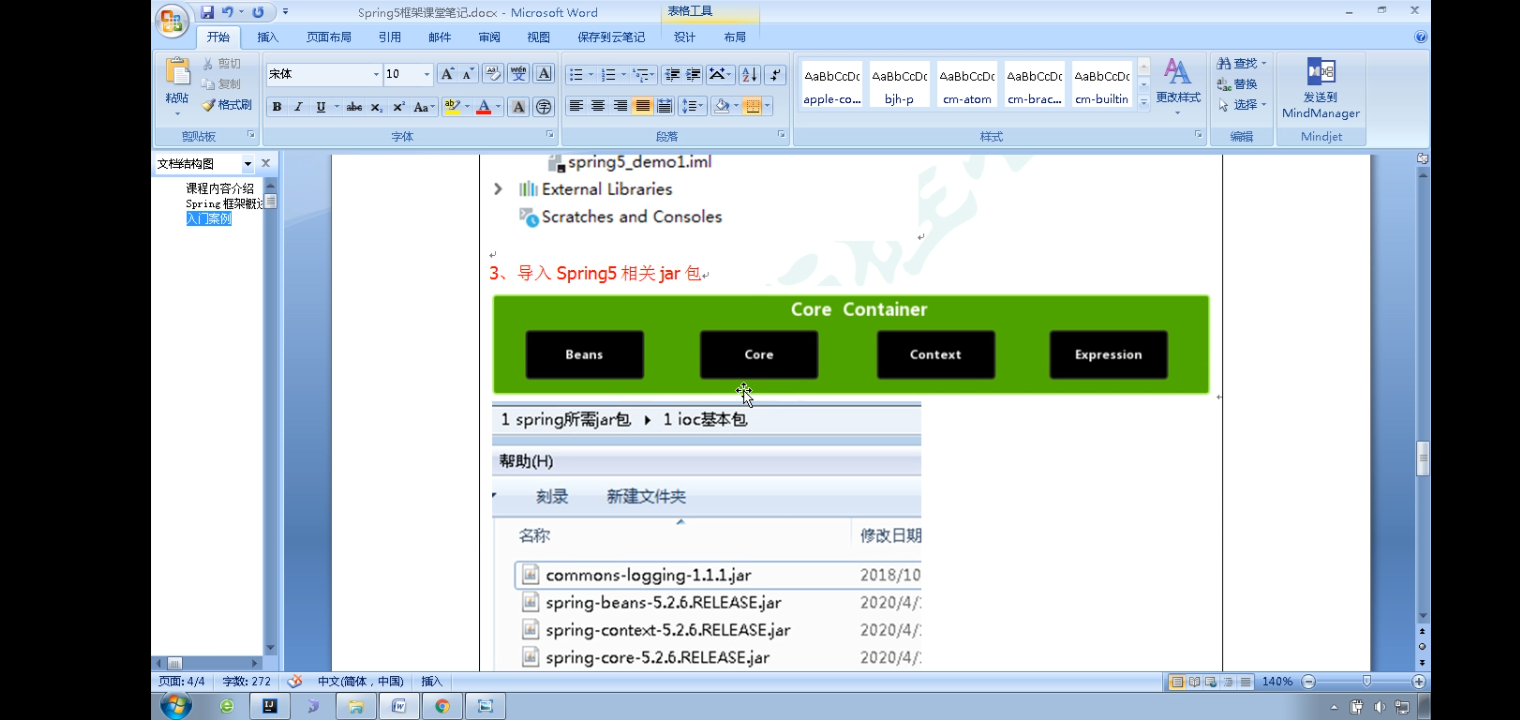Select the Format Painter (格式刷) tool

[x=226, y=105]
